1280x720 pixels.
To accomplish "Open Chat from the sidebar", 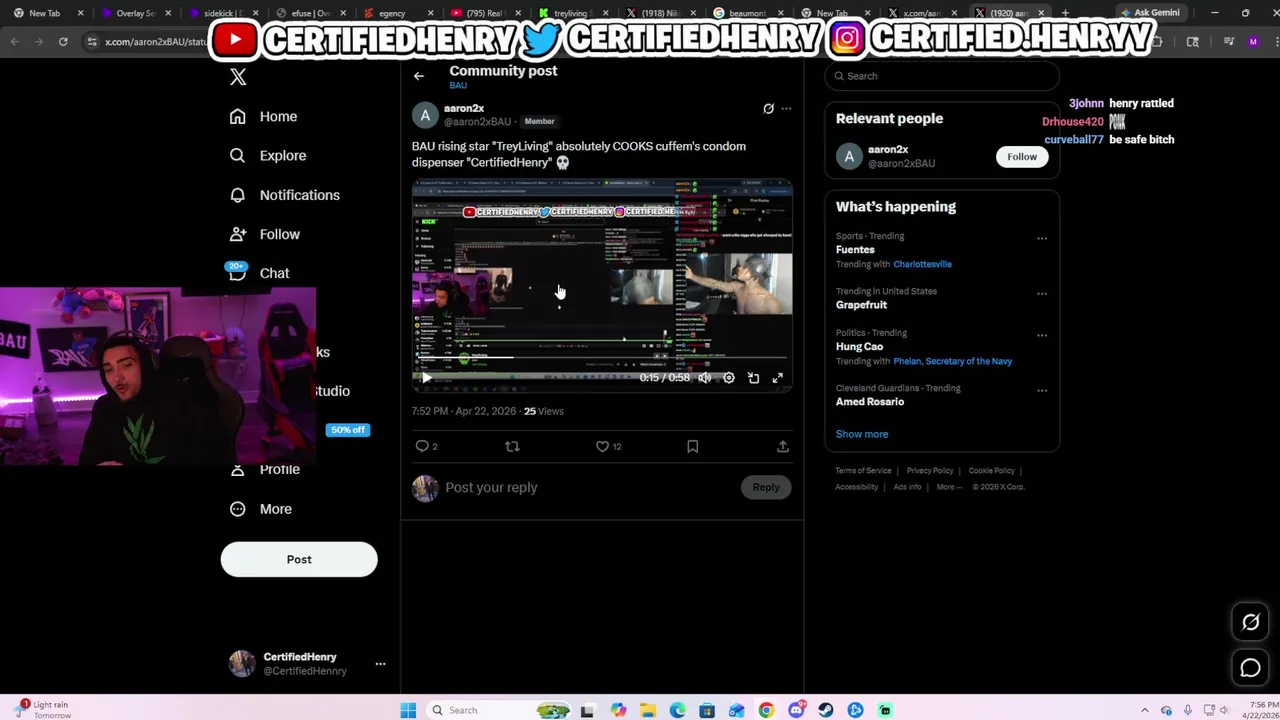I will pos(259,273).
